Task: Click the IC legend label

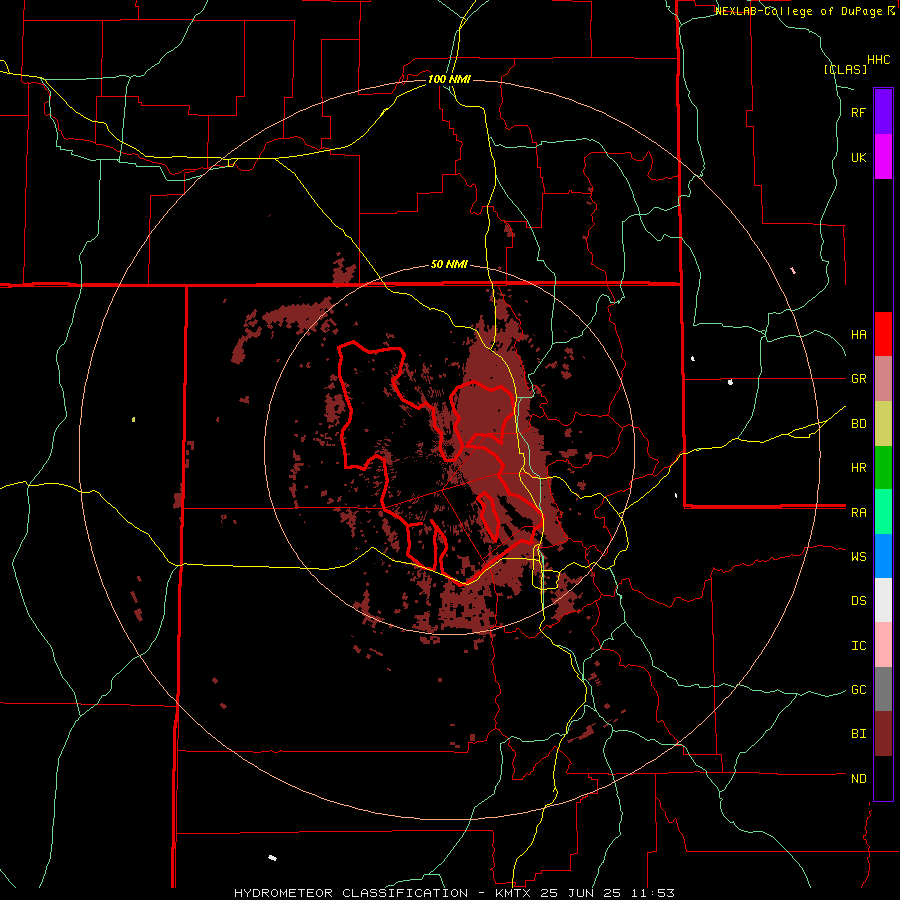Action: [x=858, y=645]
